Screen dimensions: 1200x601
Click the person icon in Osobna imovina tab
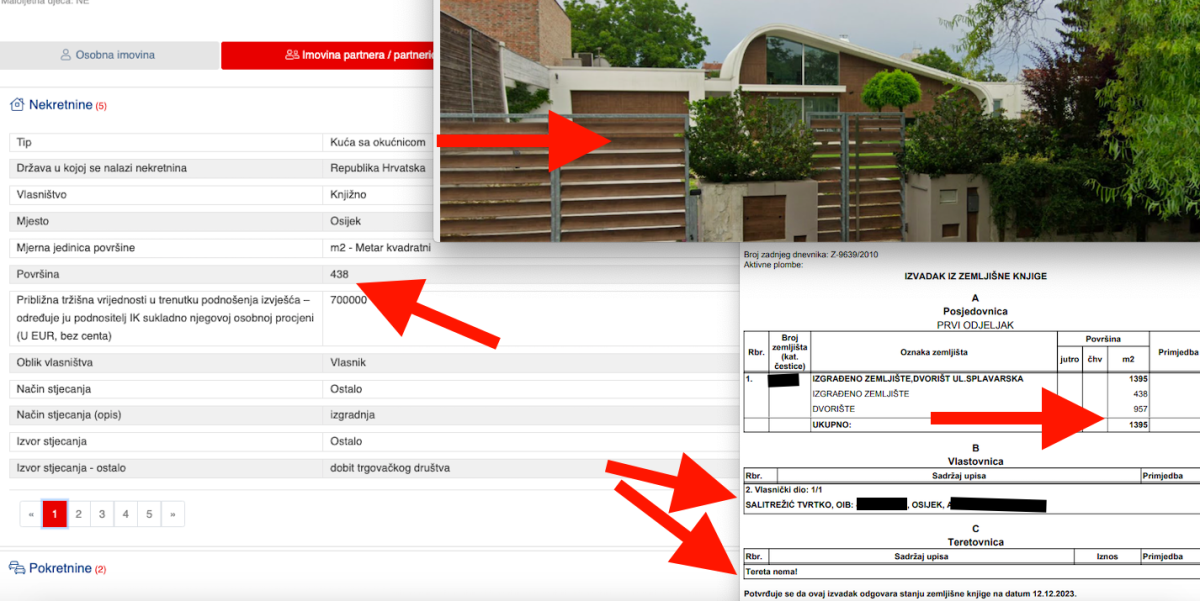point(66,55)
